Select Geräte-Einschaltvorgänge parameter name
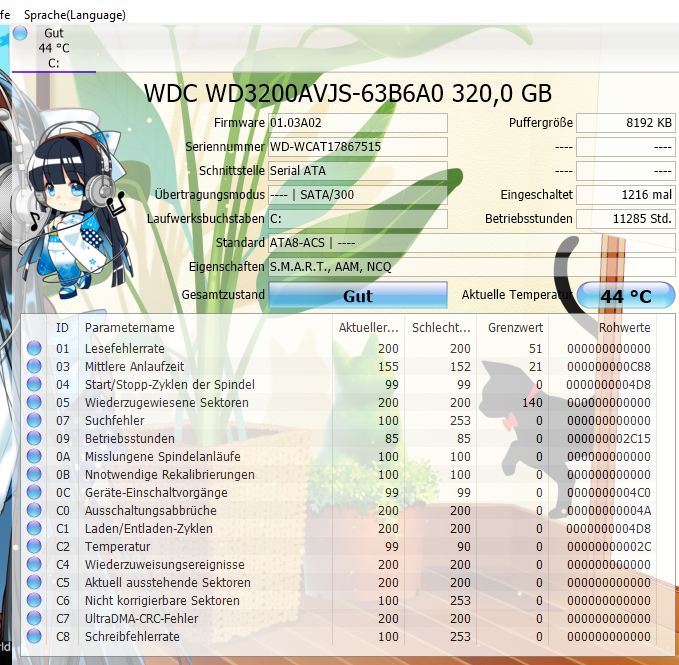This screenshot has width=679, height=665. pyautogui.click(x=156, y=493)
